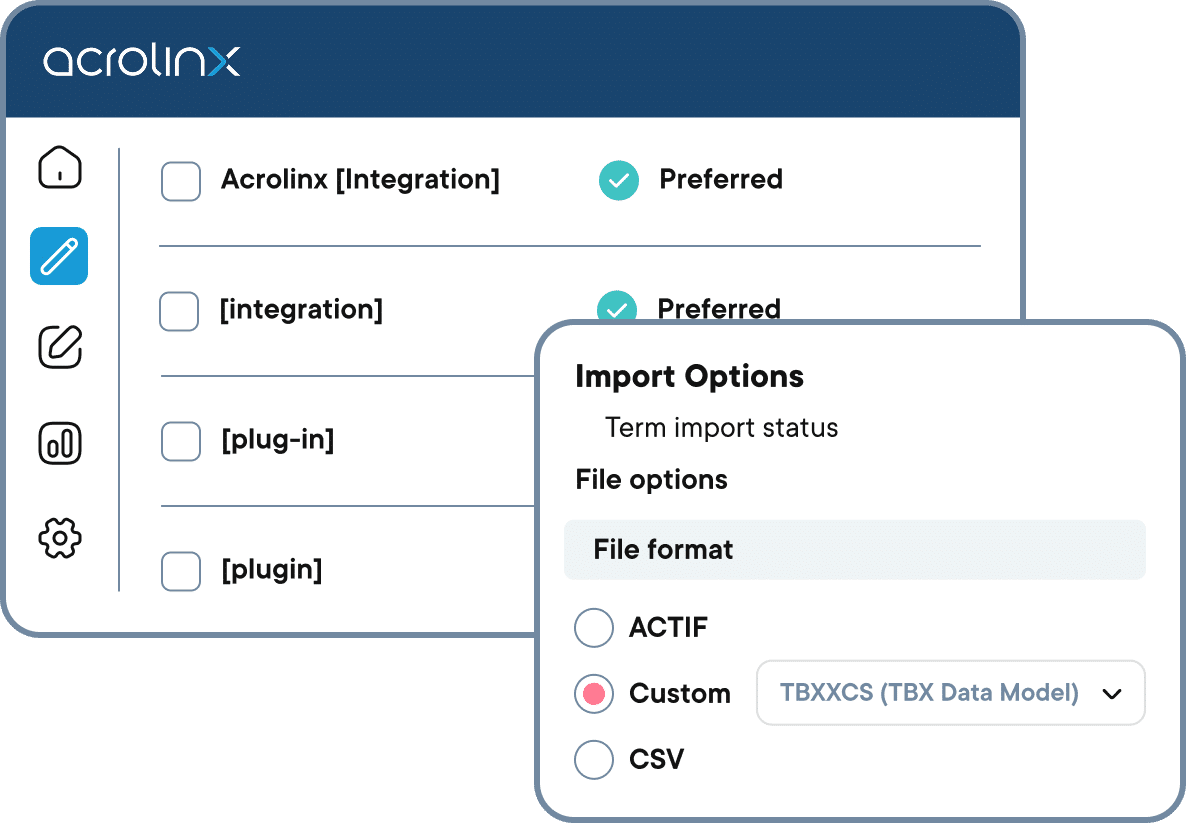The width and height of the screenshot is (1186, 823).
Task: Click the Acrolinx logo
Action: click(x=141, y=61)
